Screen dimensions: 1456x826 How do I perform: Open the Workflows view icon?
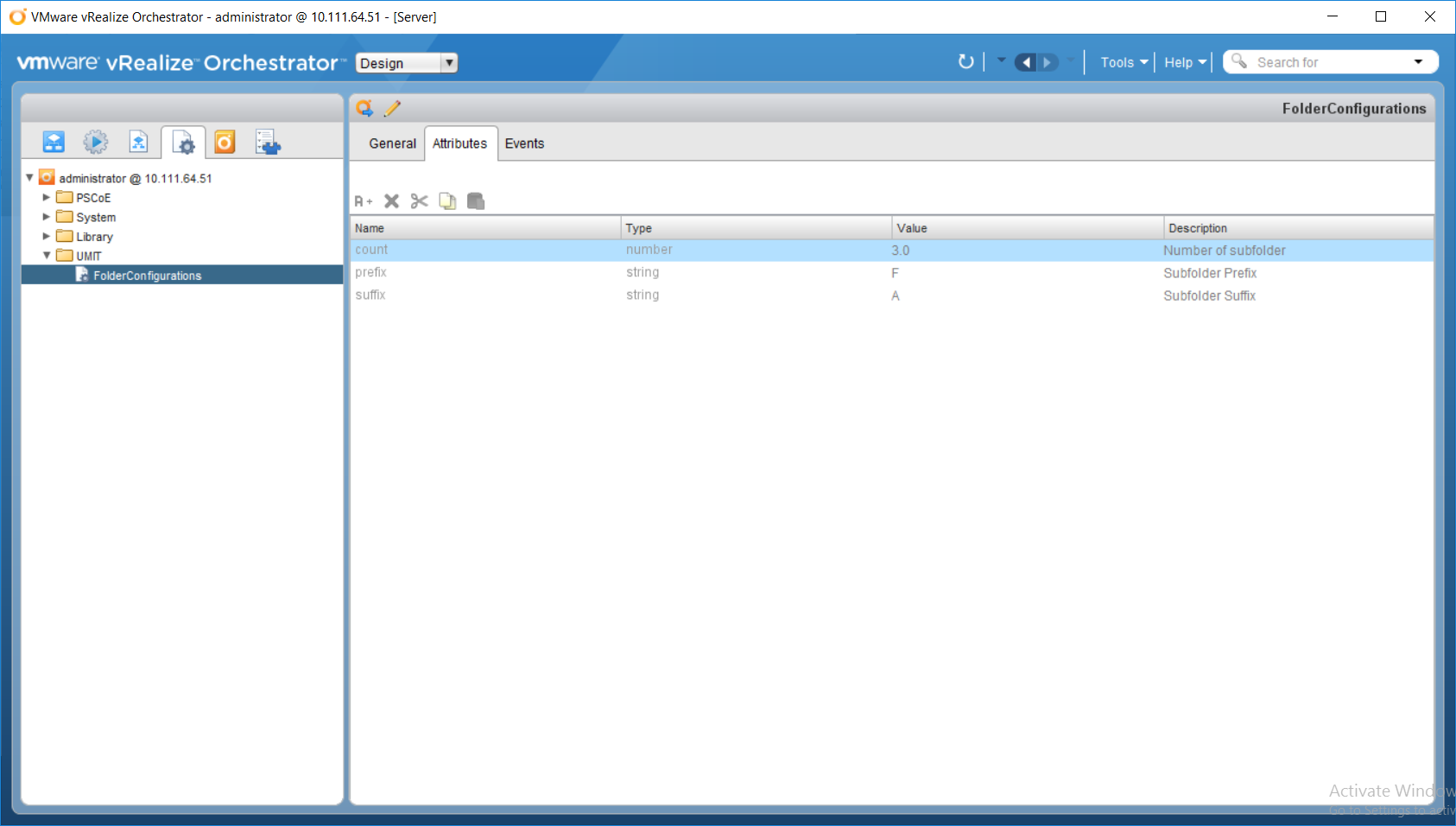[54, 142]
